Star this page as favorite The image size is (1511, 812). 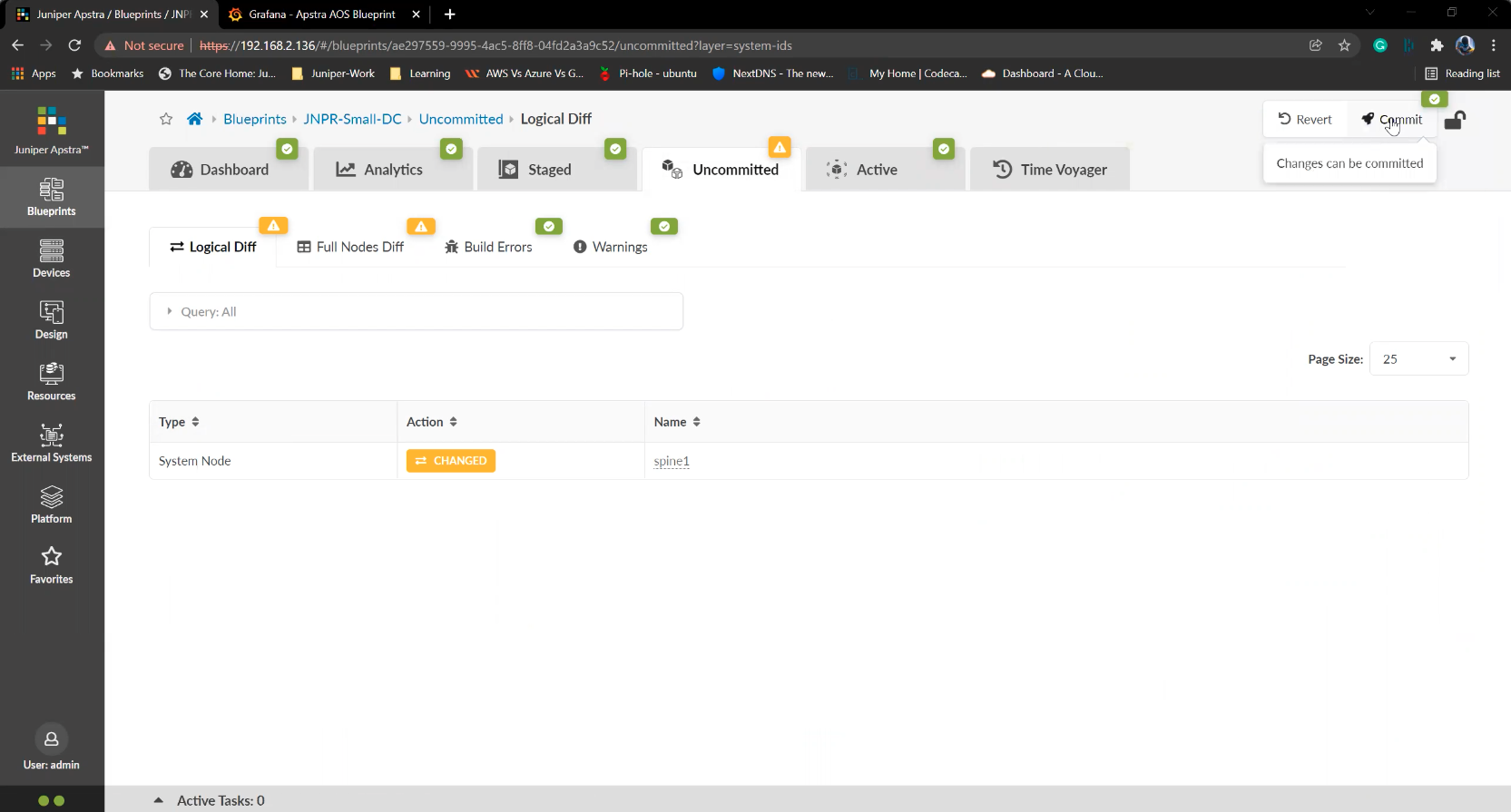[x=166, y=119]
